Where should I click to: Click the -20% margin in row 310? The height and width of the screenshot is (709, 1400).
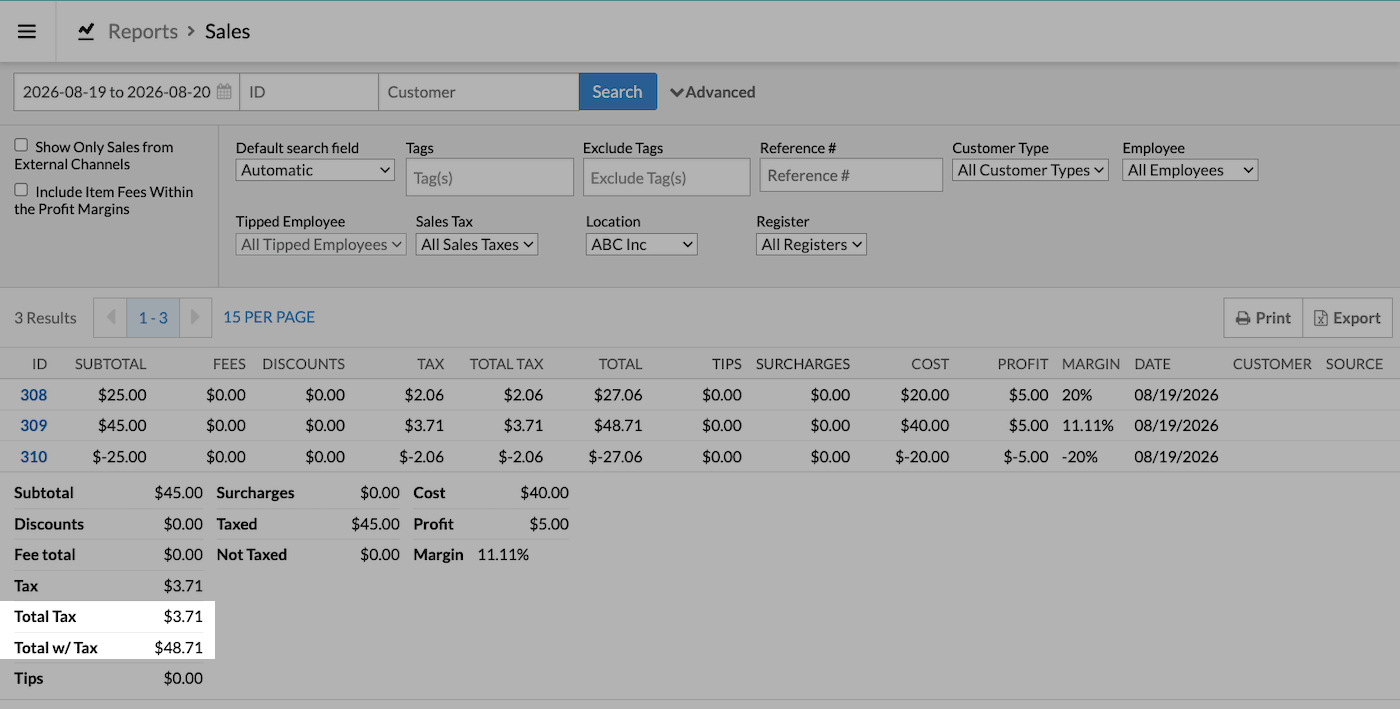tap(1080, 456)
